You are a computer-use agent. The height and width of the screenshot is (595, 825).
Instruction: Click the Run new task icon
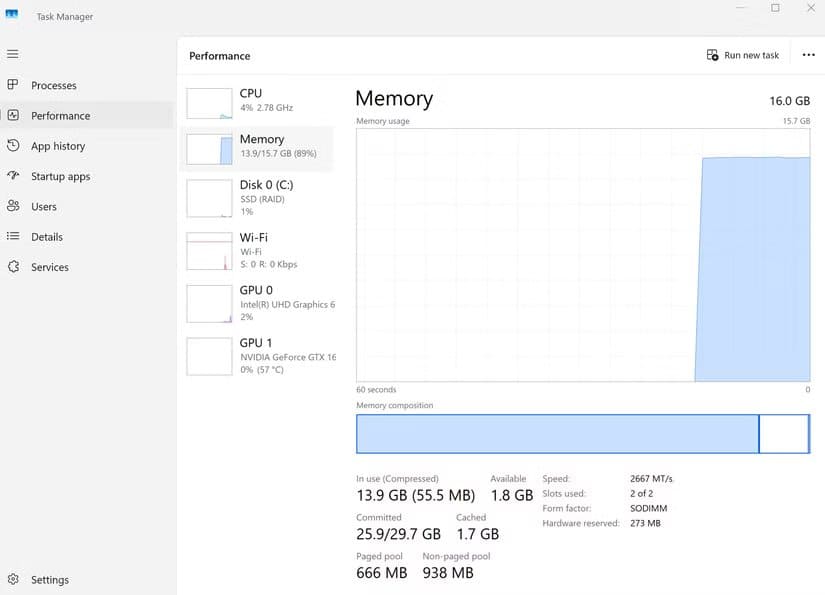710,55
